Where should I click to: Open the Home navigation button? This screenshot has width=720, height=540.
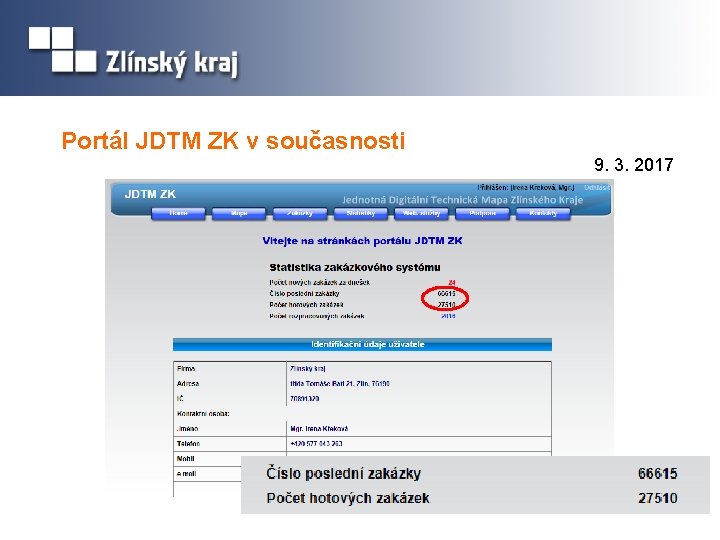[x=178, y=214]
